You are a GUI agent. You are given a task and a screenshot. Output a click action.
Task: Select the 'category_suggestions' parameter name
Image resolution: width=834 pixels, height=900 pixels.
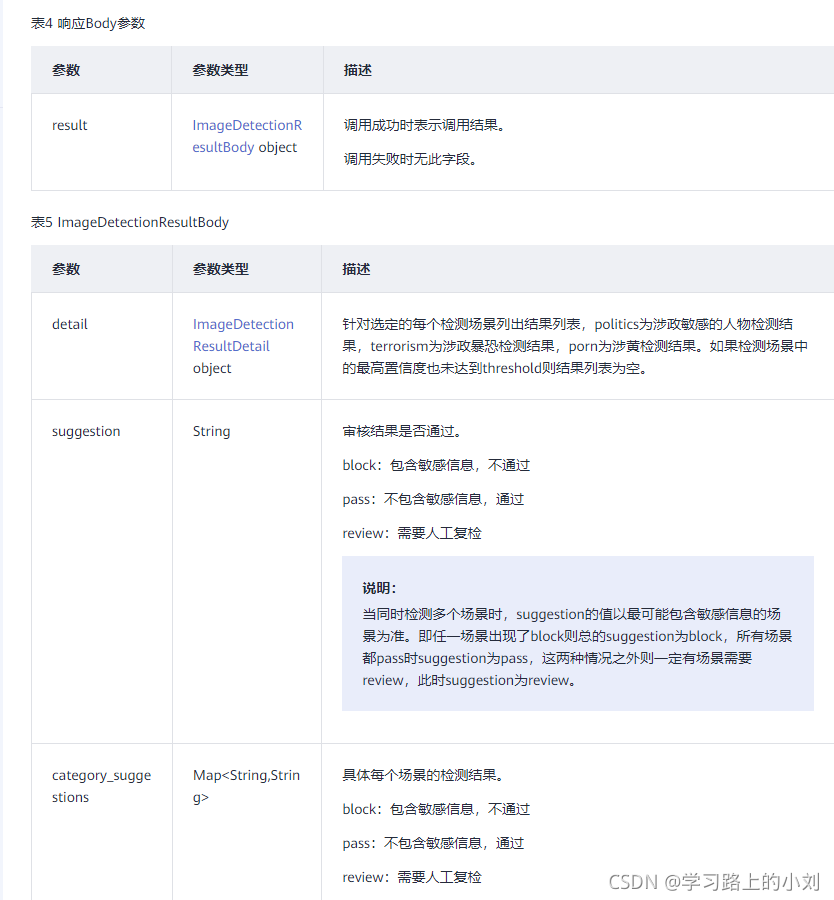coord(101,786)
